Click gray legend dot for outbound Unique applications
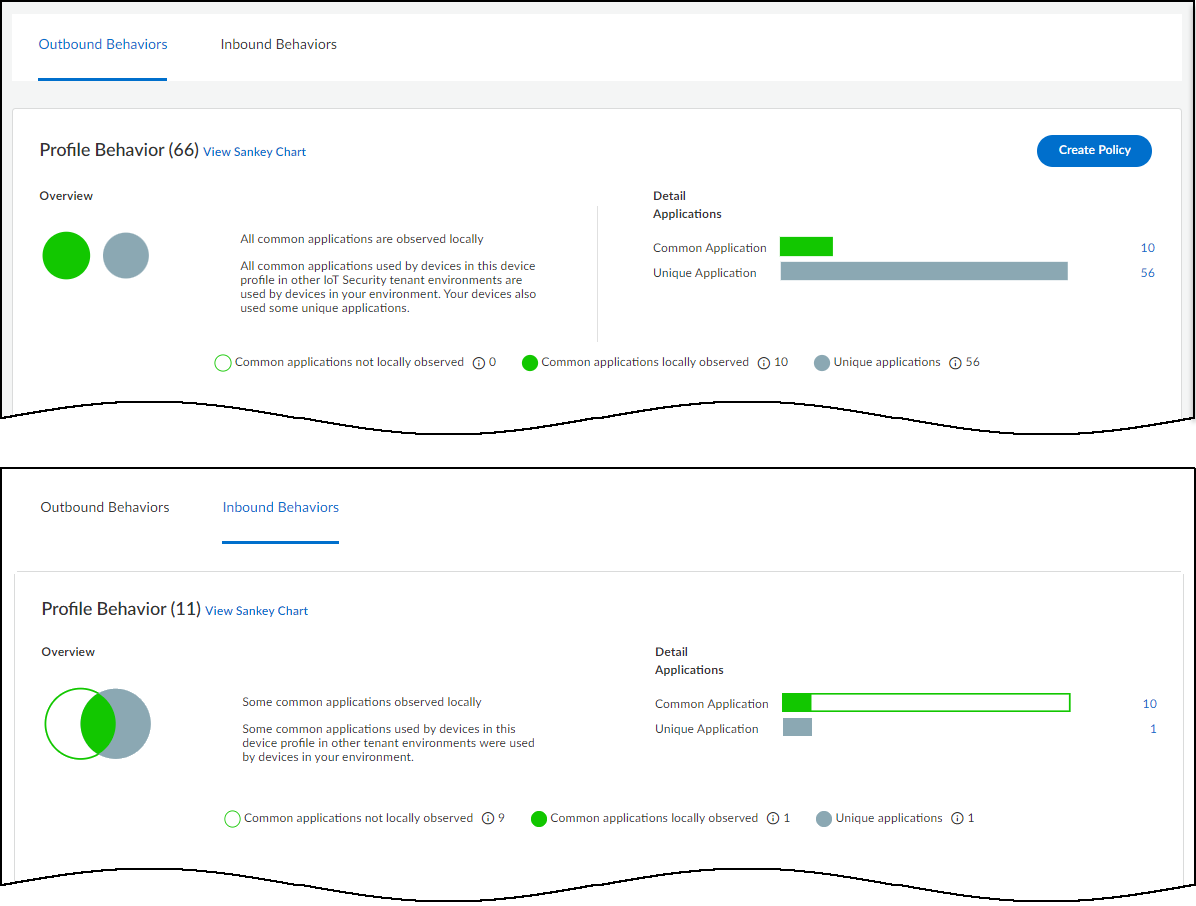The height and width of the screenshot is (906, 1196). (x=821, y=363)
